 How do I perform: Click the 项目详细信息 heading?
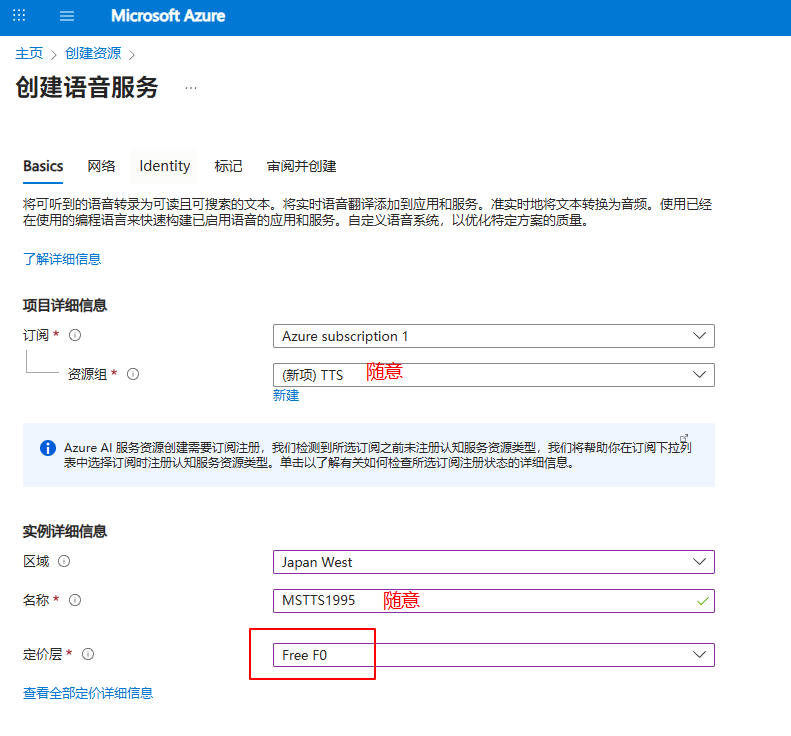point(65,305)
